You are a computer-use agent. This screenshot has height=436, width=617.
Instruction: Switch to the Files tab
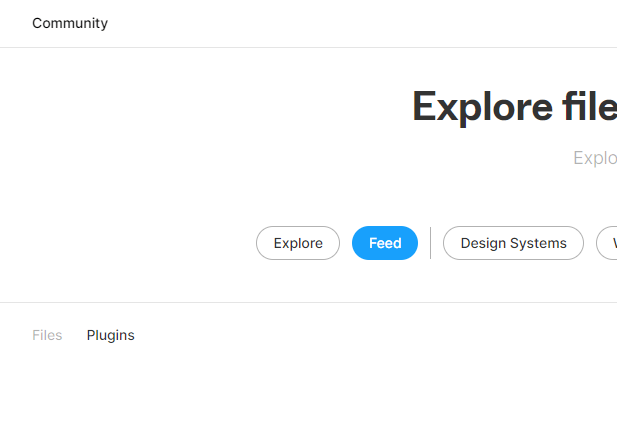(47, 335)
